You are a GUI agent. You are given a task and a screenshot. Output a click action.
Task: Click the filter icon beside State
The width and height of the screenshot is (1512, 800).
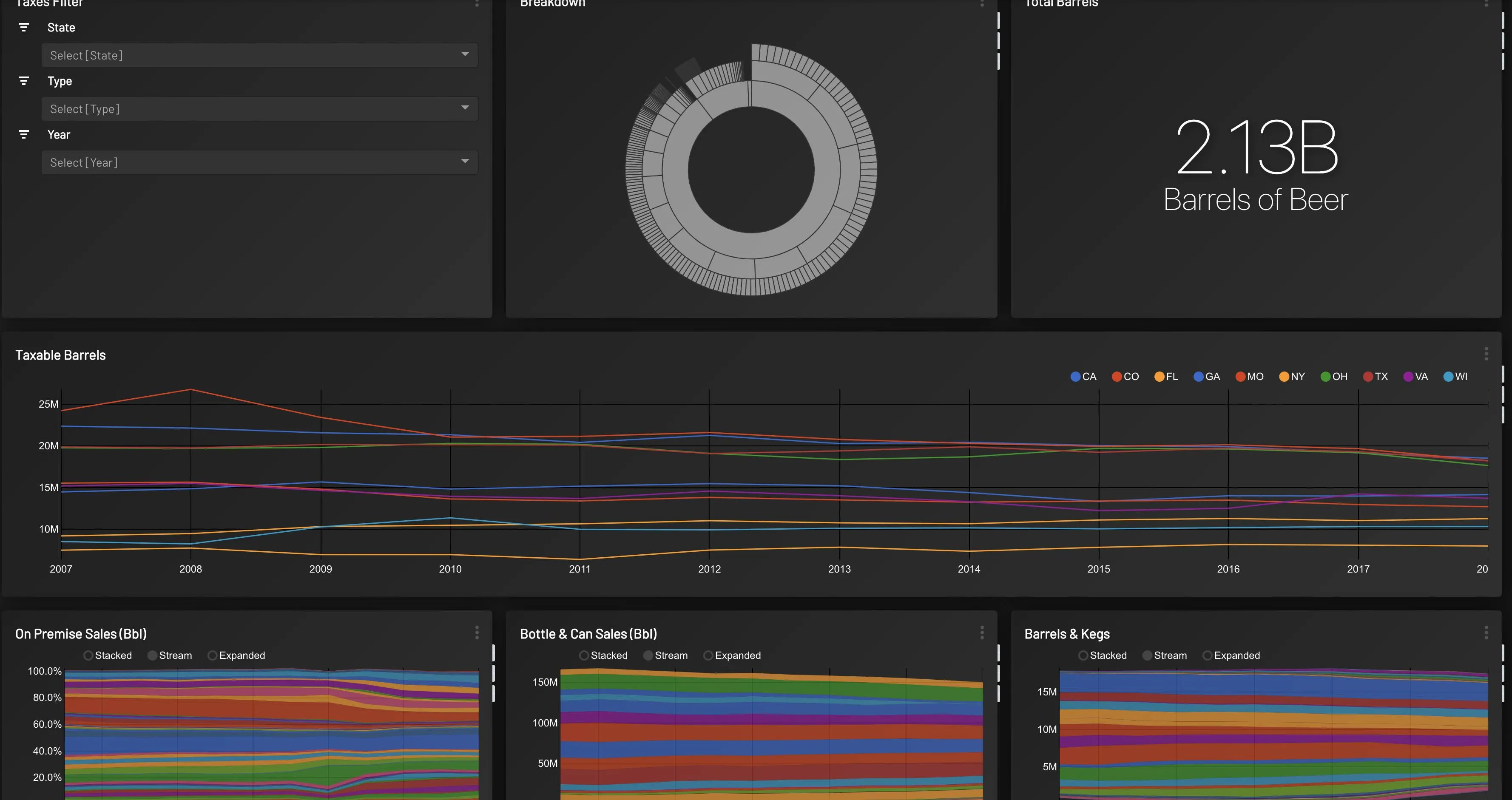click(x=23, y=28)
